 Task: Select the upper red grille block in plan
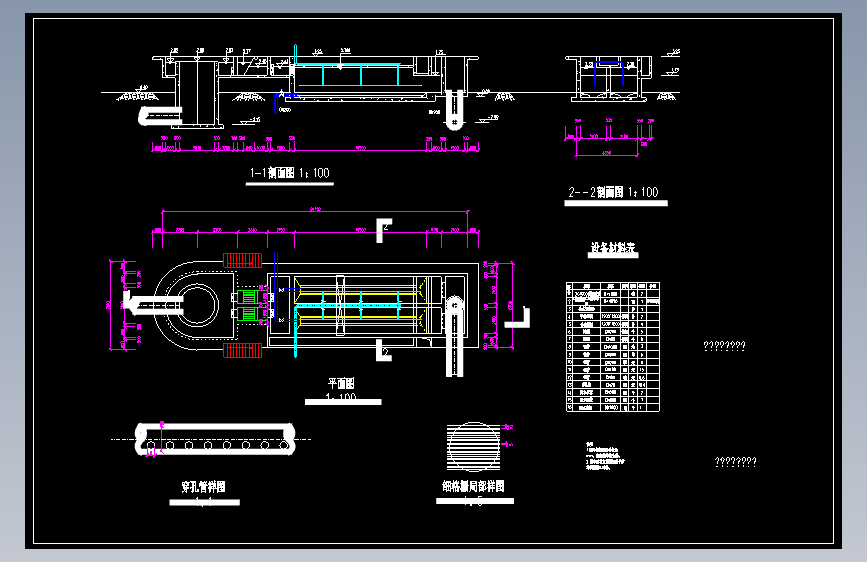[243, 260]
